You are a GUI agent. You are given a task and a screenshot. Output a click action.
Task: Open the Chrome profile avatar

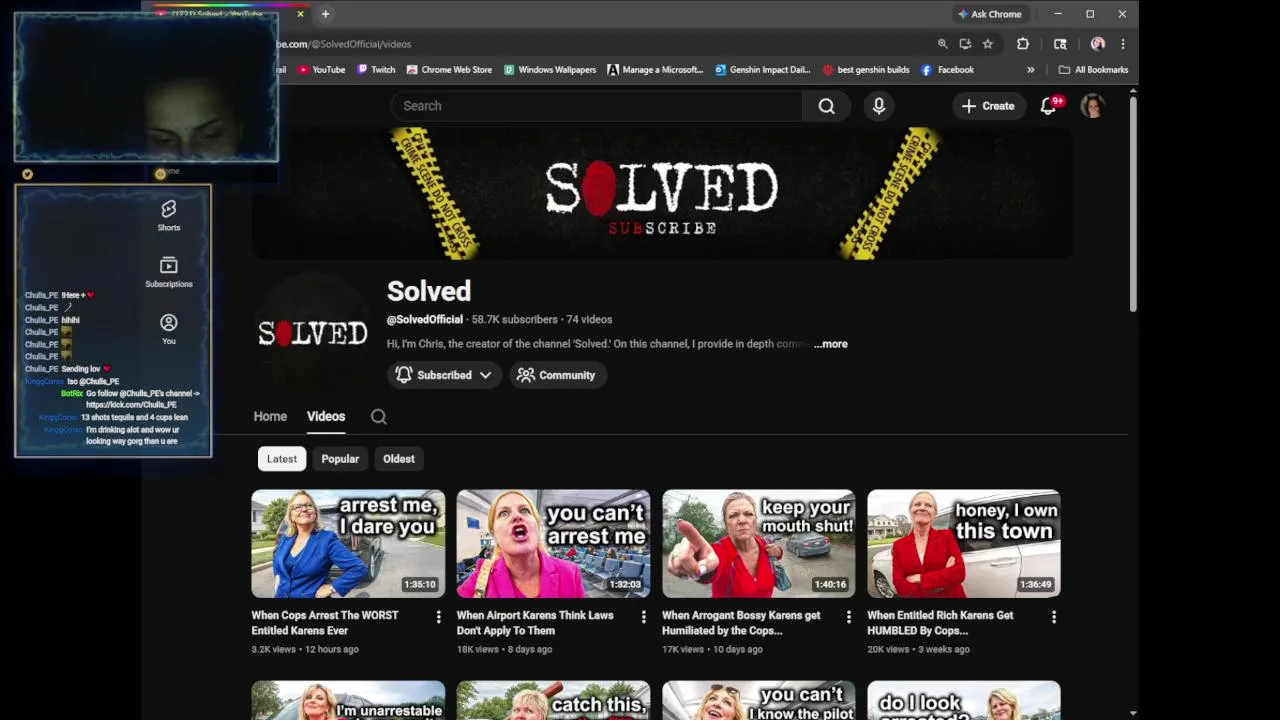1098,44
